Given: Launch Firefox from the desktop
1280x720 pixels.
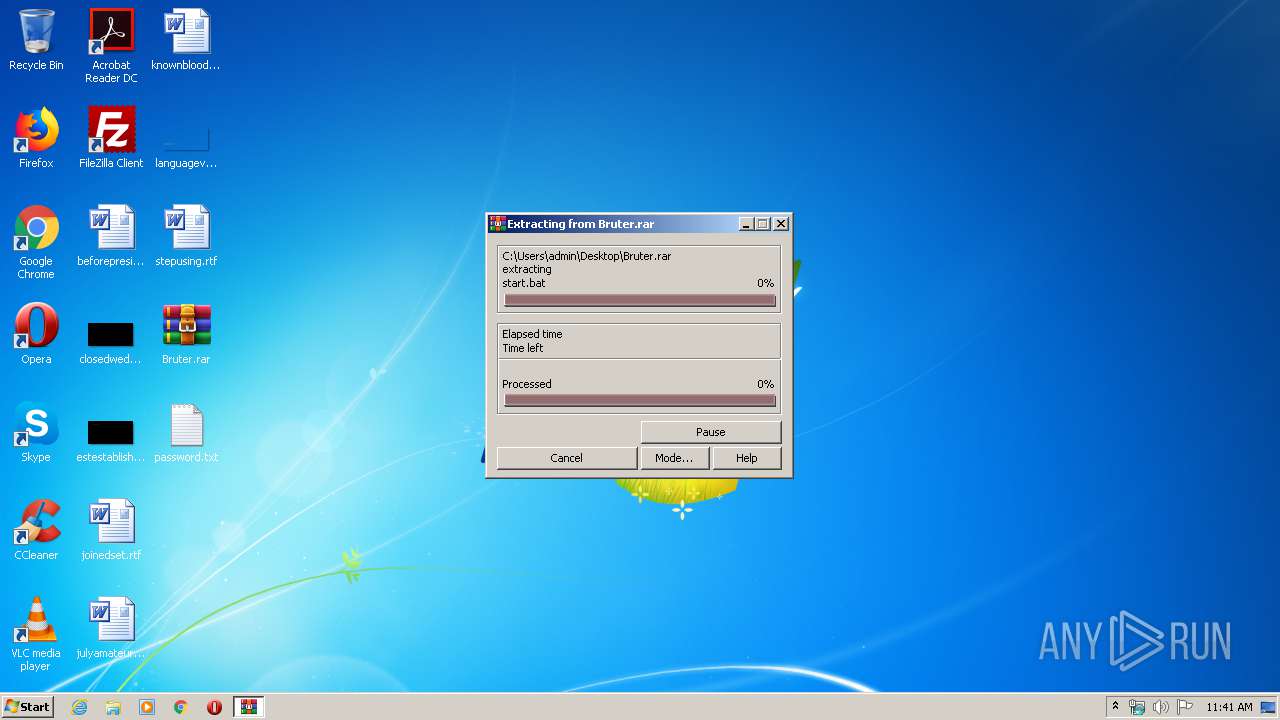Looking at the screenshot, I should (36, 139).
